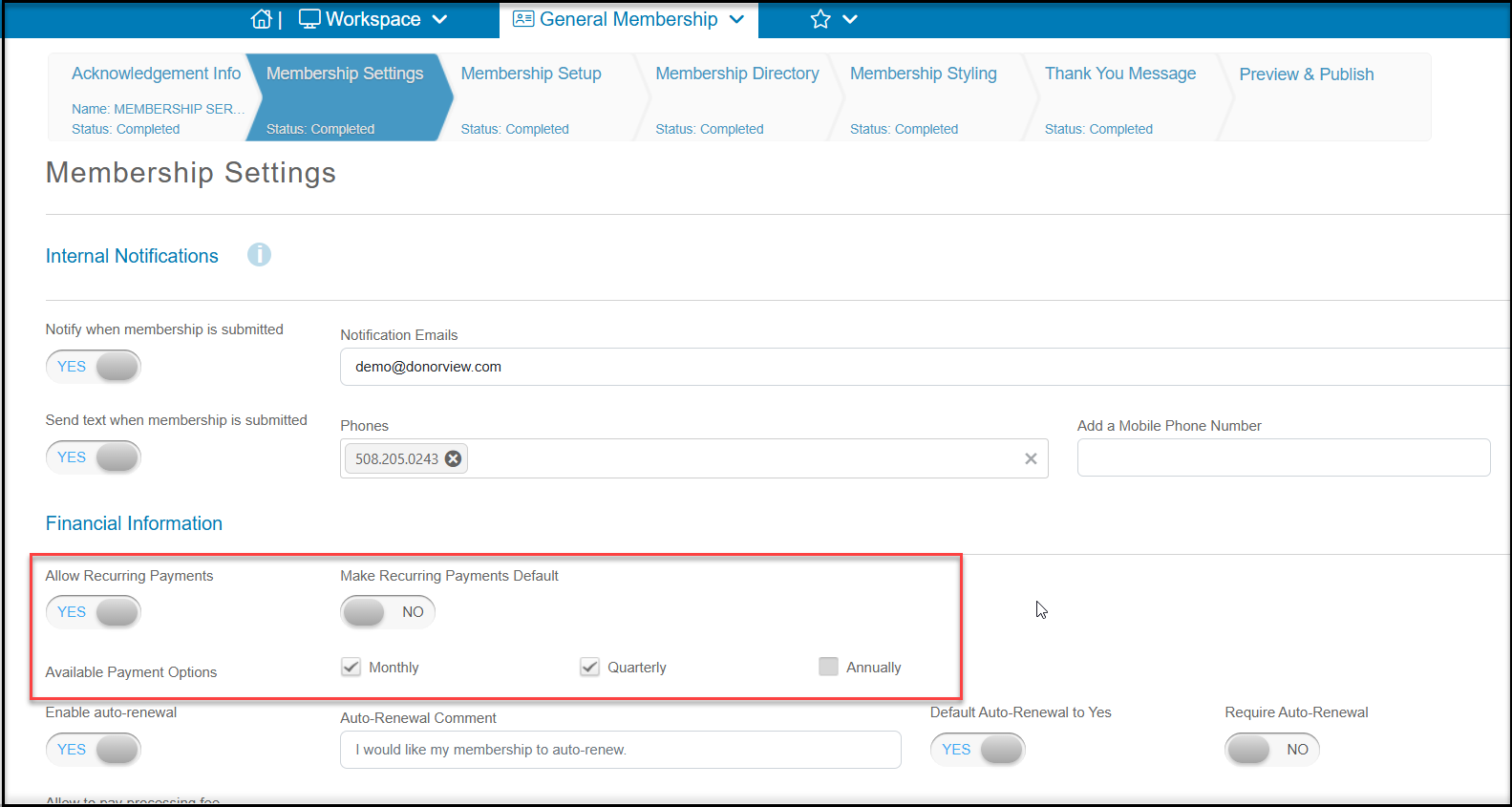Enable Make Recurring Payments Default
1512x807 pixels.
(x=388, y=611)
